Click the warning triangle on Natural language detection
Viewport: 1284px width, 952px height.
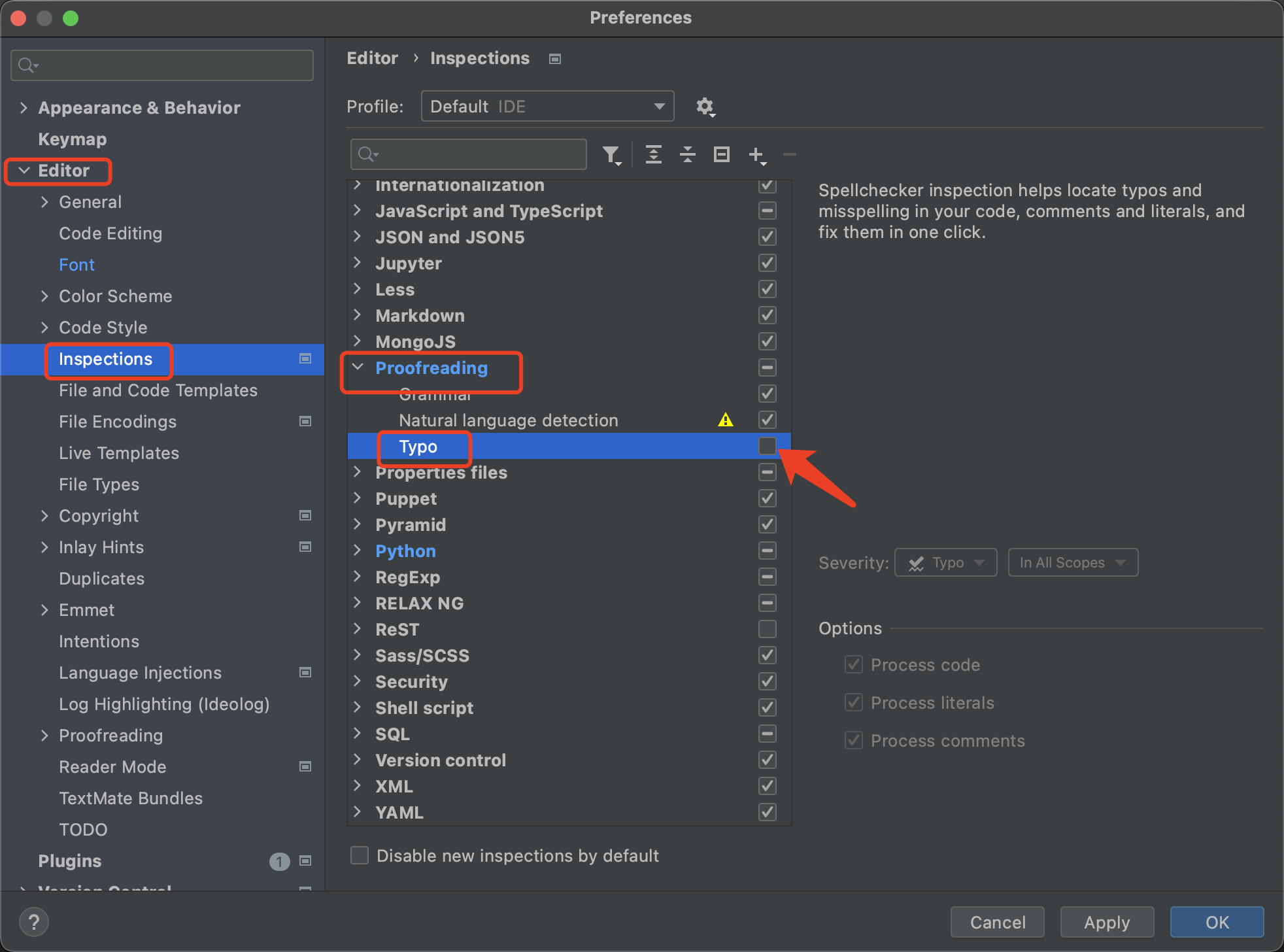coord(725,420)
